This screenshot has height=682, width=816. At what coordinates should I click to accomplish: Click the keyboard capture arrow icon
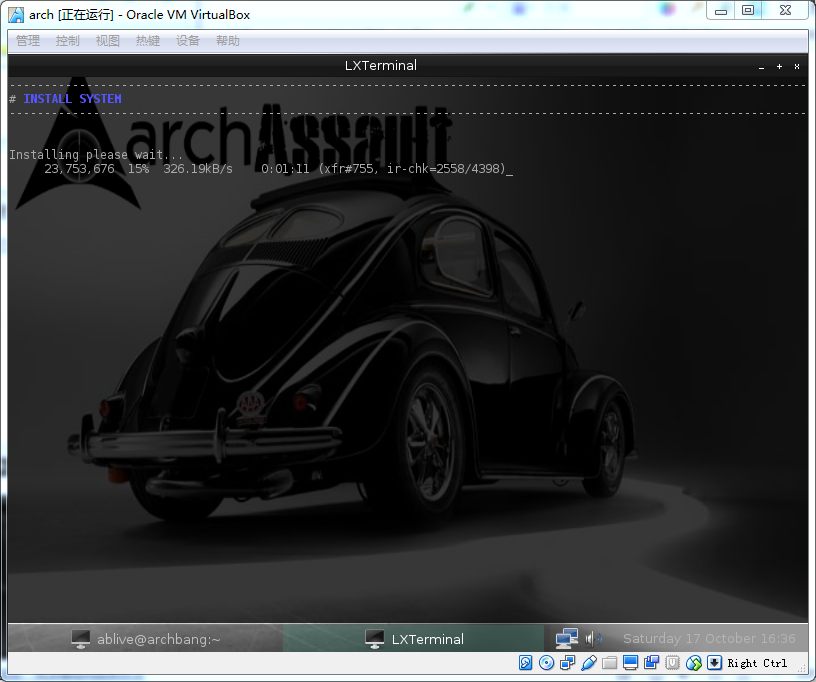tap(715, 663)
